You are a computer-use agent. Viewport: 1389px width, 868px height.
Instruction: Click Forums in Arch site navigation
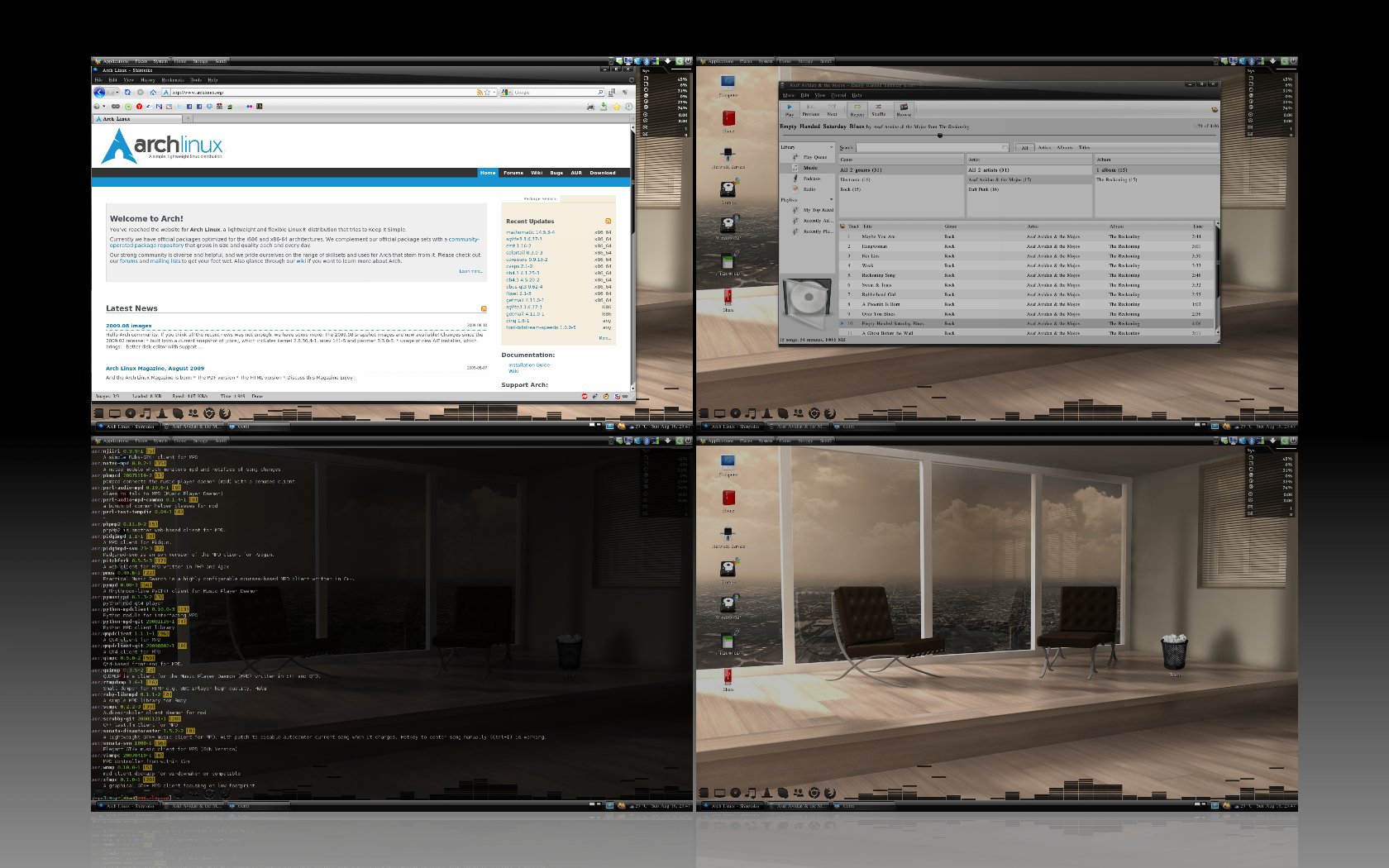[x=513, y=173]
